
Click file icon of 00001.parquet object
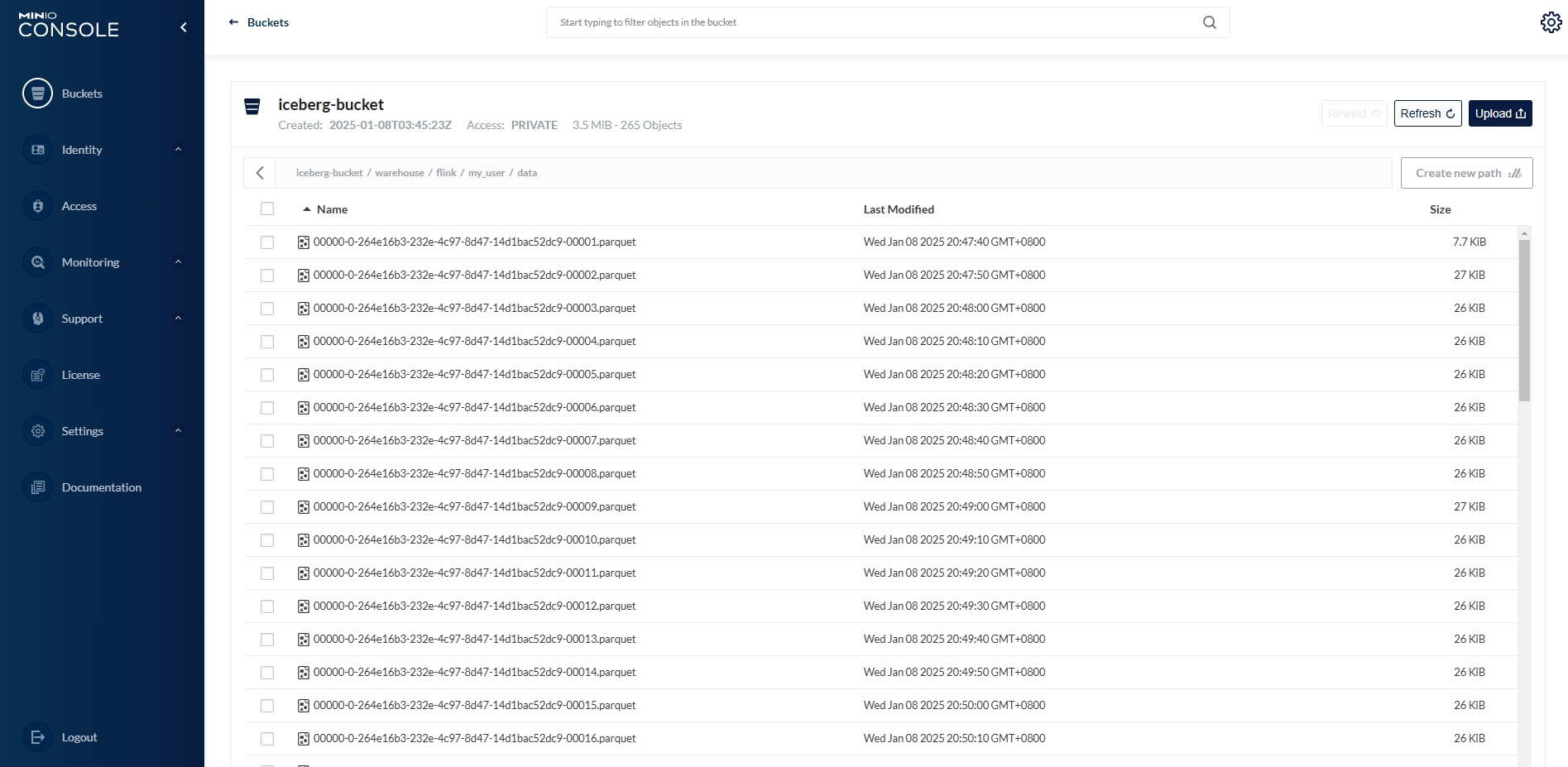point(304,242)
